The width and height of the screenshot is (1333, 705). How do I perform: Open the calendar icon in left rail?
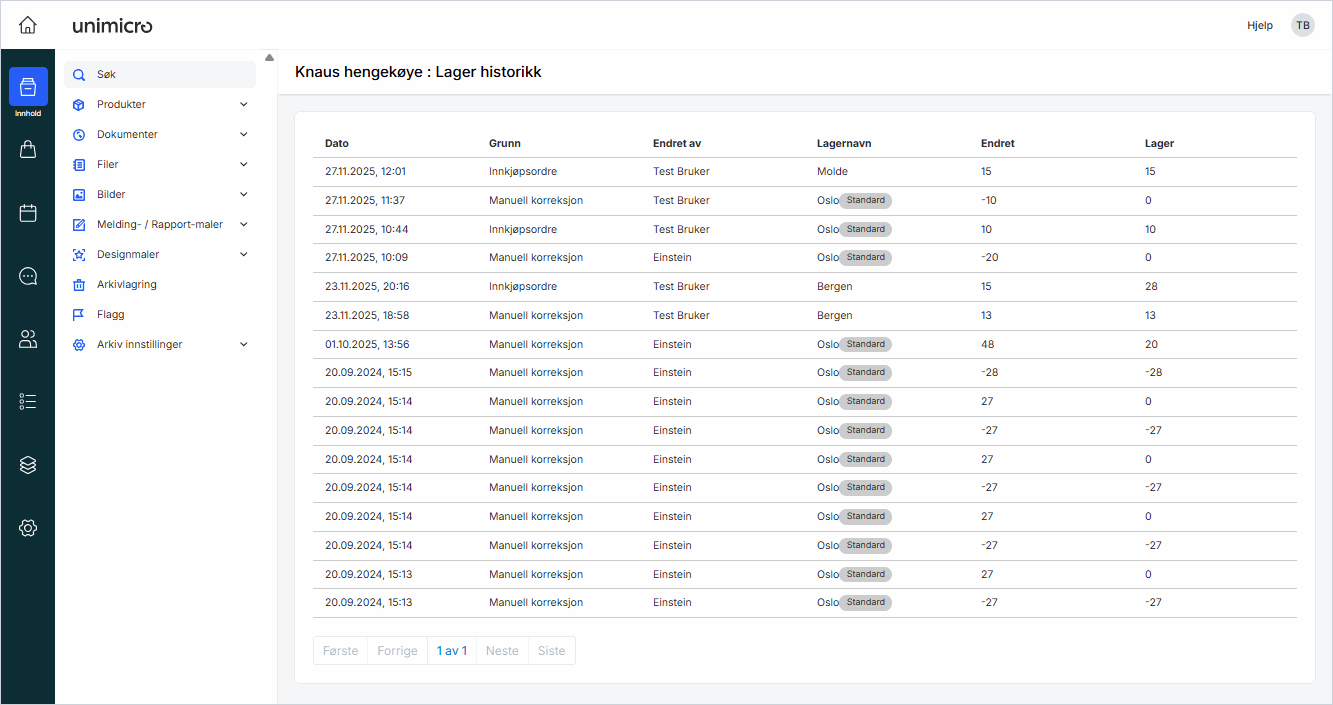tap(28, 213)
